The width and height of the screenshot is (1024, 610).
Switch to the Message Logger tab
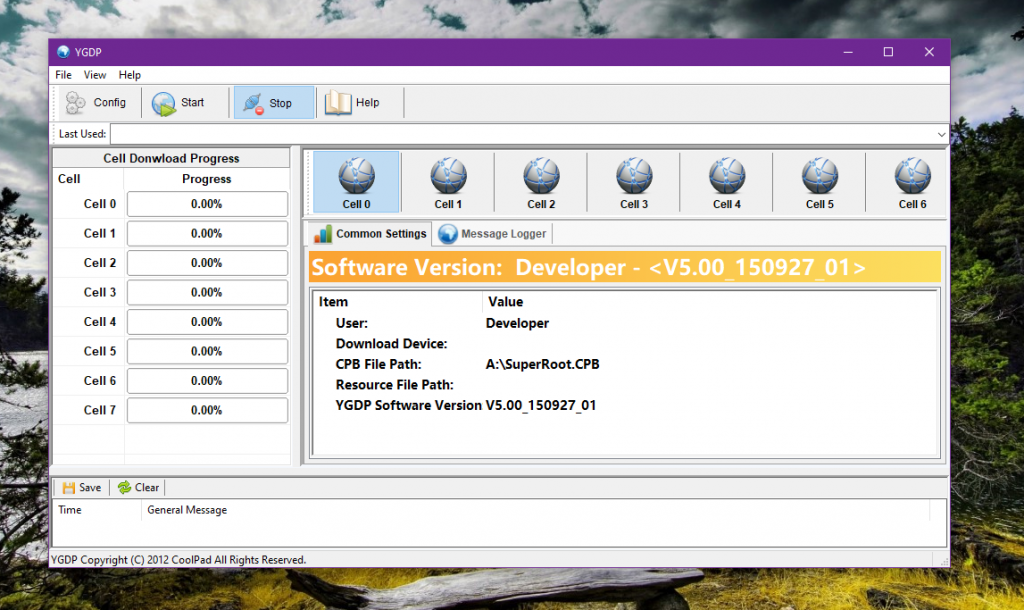[x=492, y=234]
